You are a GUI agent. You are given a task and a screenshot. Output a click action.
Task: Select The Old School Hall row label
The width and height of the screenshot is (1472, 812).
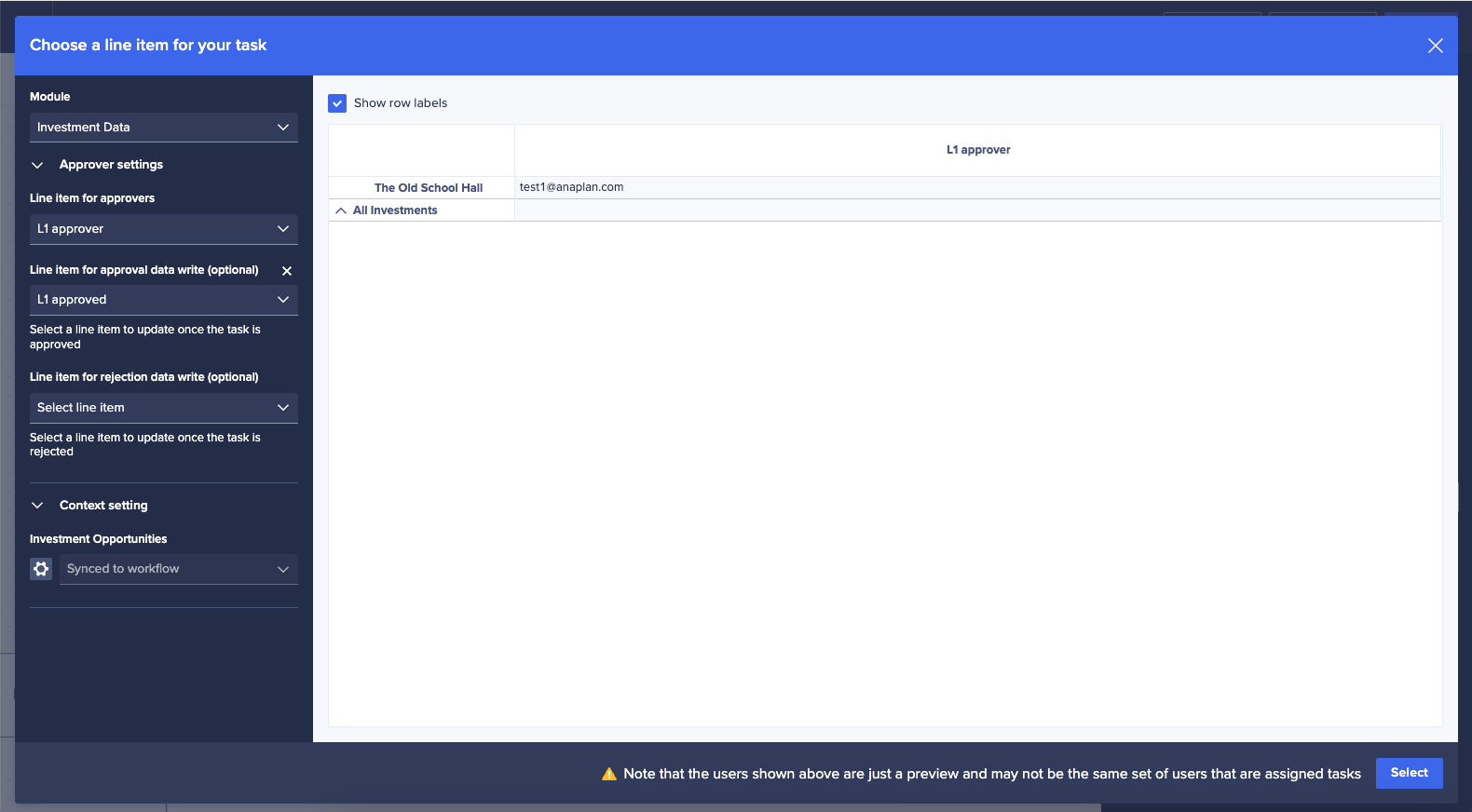coord(429,188)
